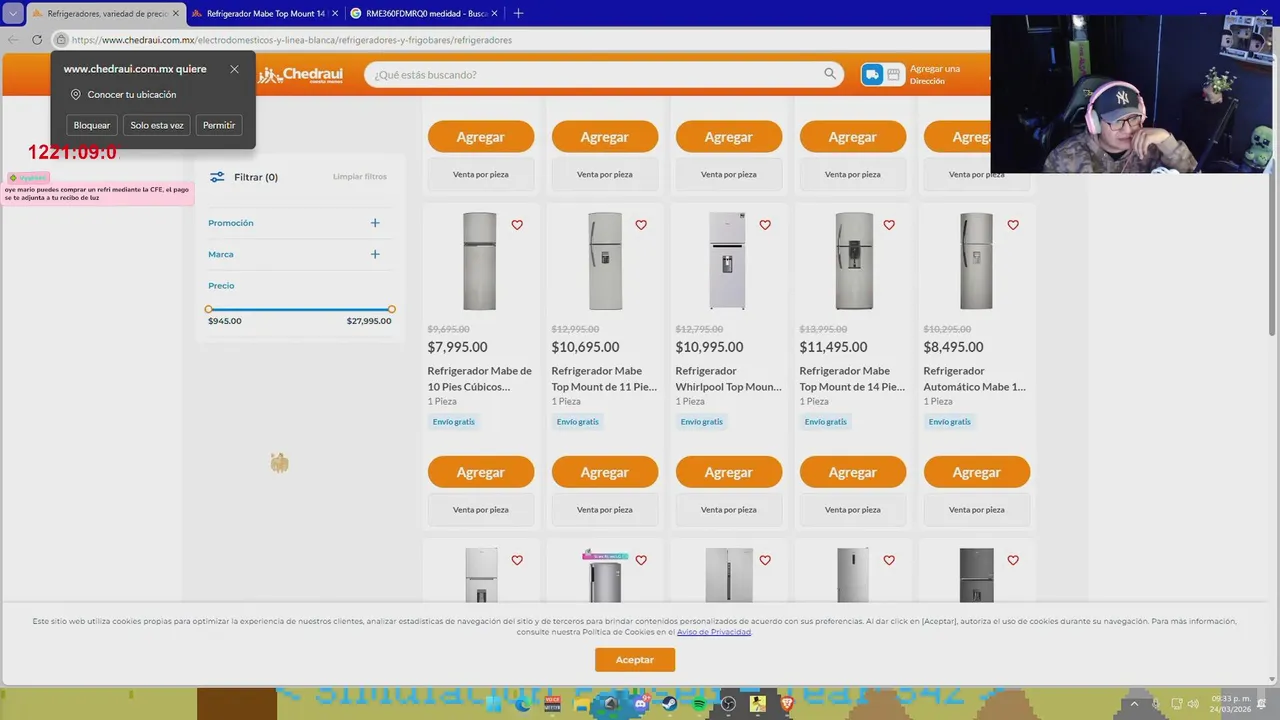Switch to Refrigerador Mabe Top Mount 14 tab
This screenshot has height=720, width=1280.
(x=266, y=13)
